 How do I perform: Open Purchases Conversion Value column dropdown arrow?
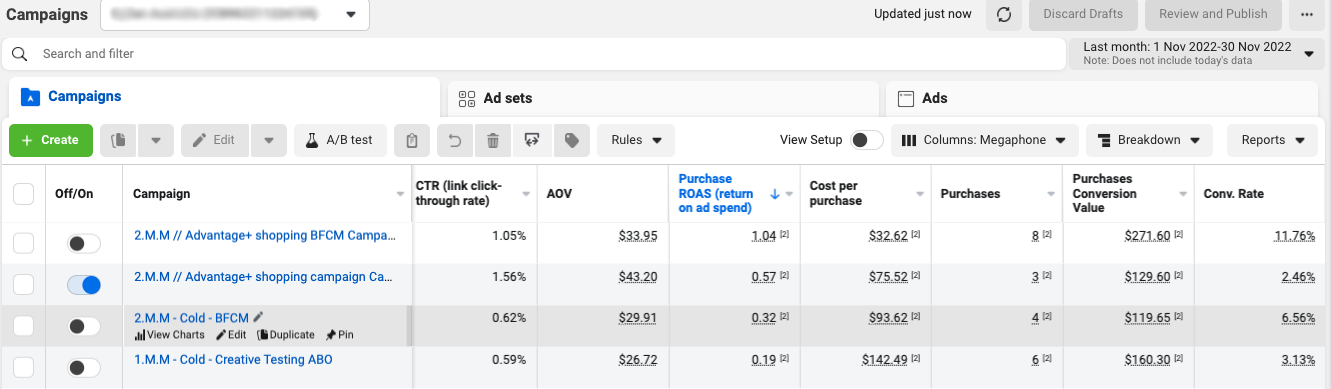tap(1183, 194)
